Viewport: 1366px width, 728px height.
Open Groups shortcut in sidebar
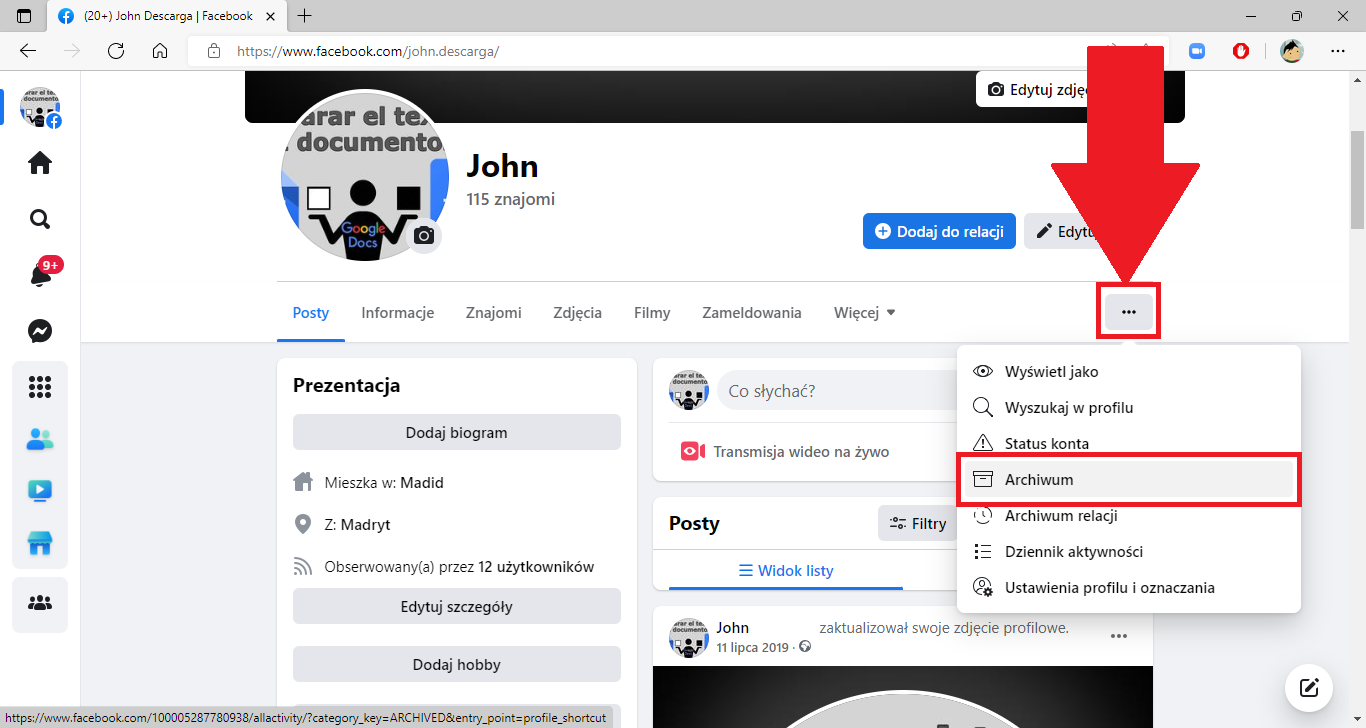[x=40, y=604]
